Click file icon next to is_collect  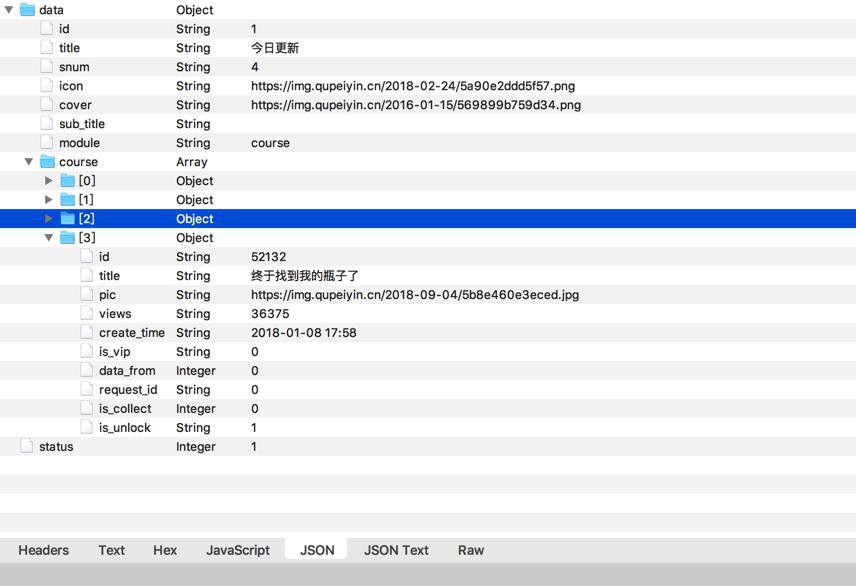click(x=87, y=409)
